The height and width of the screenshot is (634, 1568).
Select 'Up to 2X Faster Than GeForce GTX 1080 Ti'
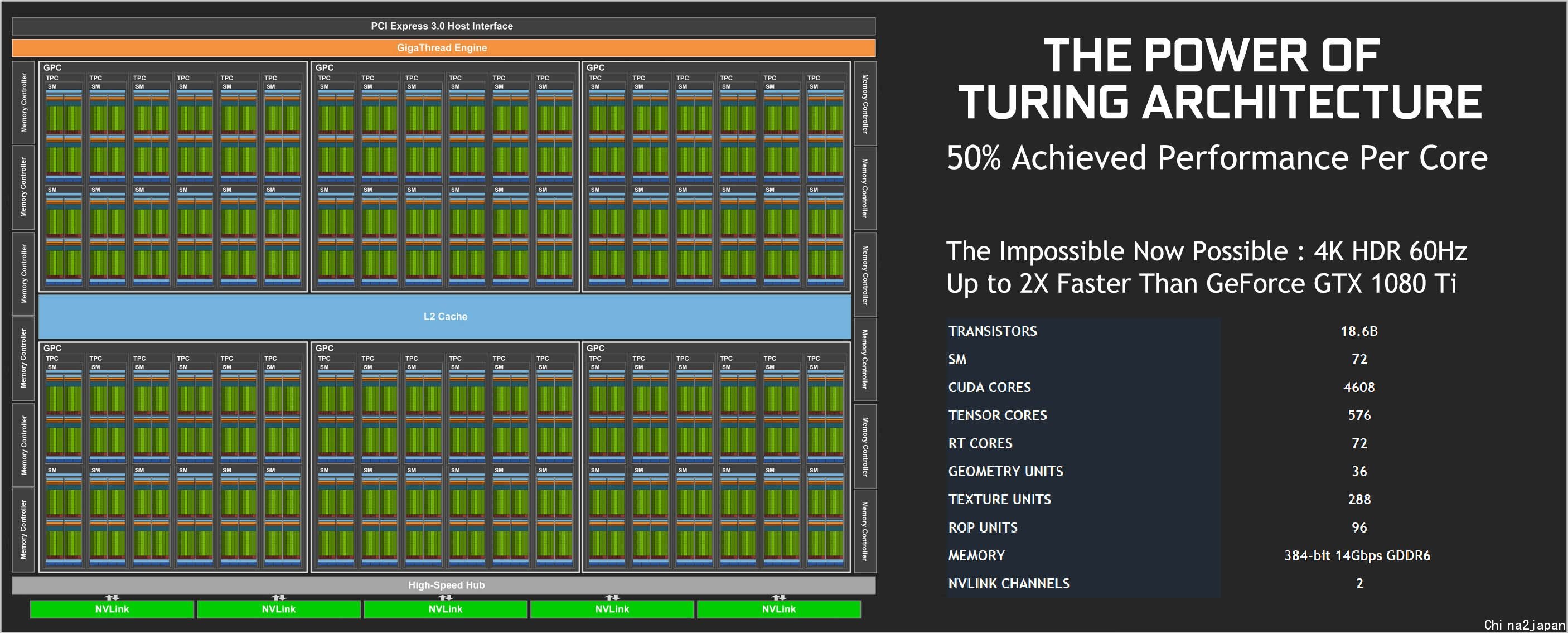pos(1202,284)
